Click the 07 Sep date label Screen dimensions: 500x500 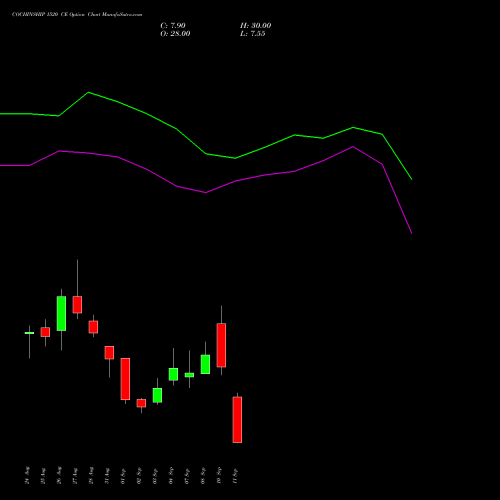pos(187,476)
